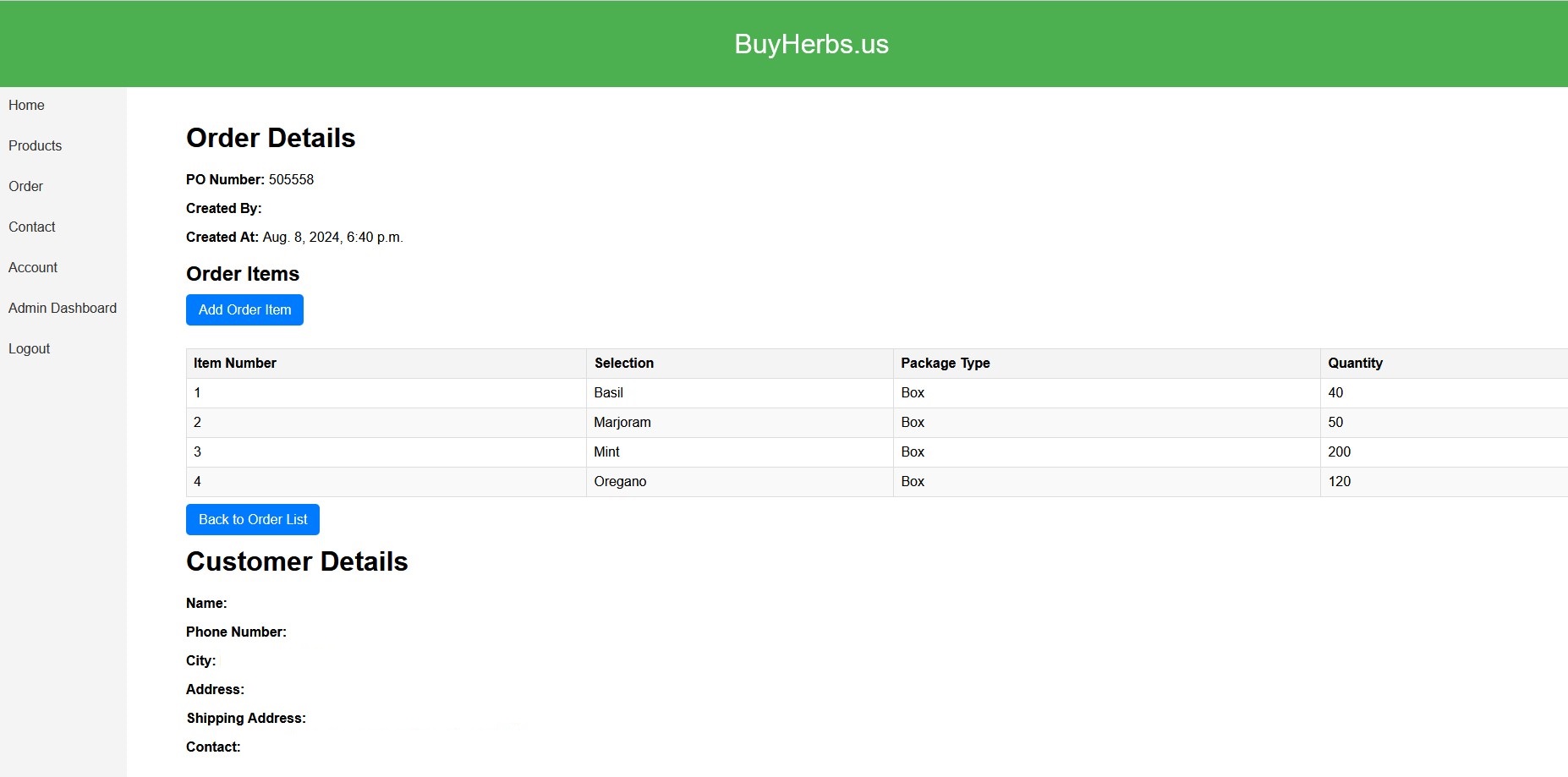Select the Oregano order item row
This screenshot has height=777, width=1568.
click(x=620, y=481)
